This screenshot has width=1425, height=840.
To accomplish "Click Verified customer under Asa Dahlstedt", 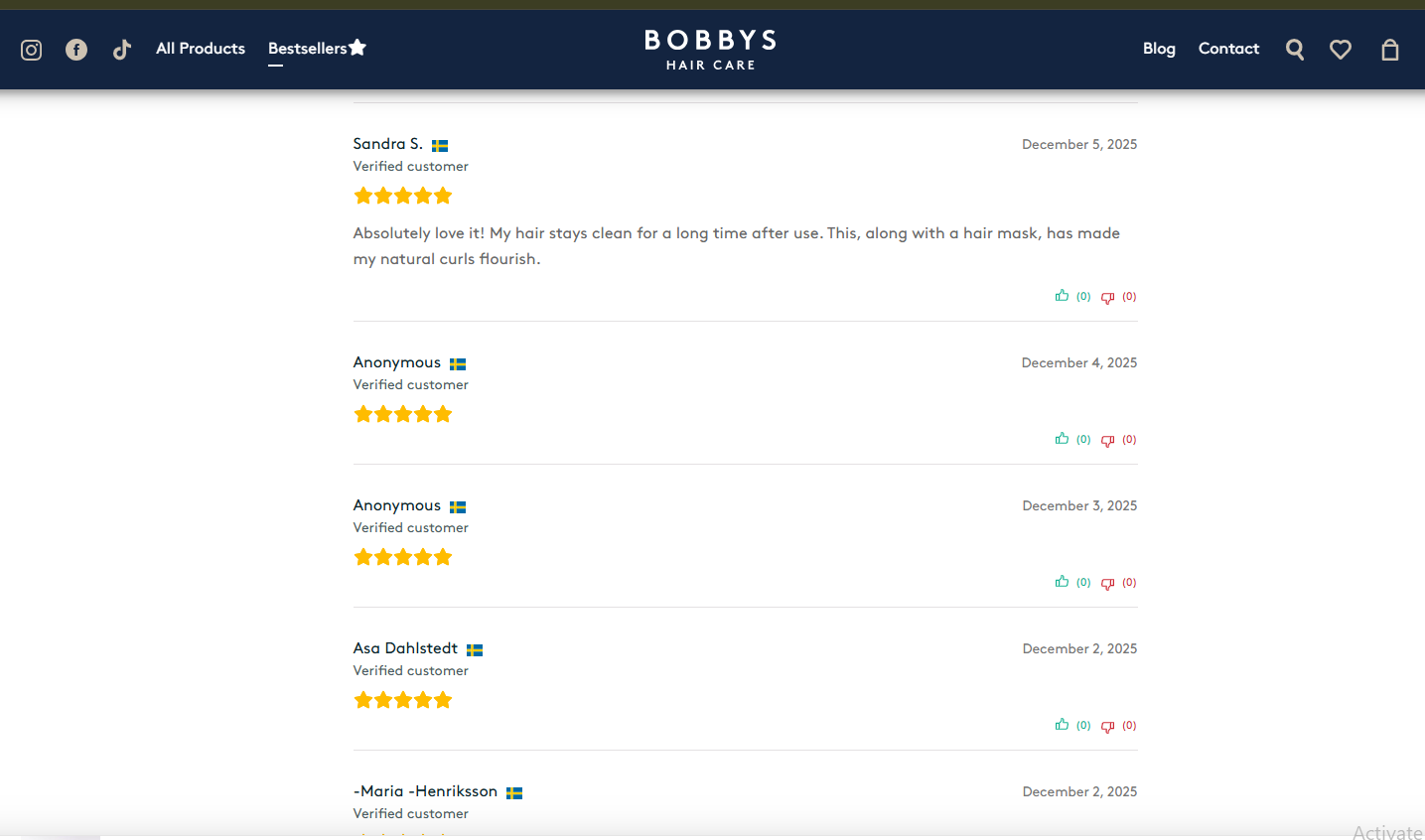I will pos(410,670).
